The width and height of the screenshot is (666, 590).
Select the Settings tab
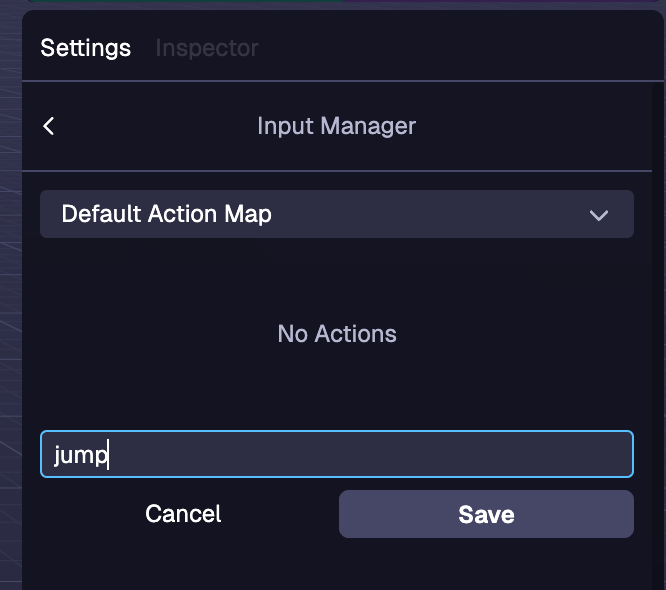[86, 48]
